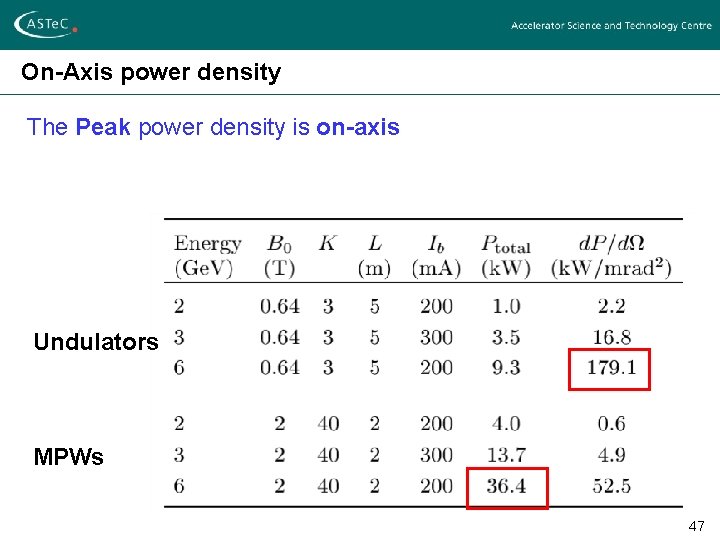Screen dimensions: 720x540
Task: Click the 'B0 (T)' column header
Action: pyautogui.click(x=279, y=256)
